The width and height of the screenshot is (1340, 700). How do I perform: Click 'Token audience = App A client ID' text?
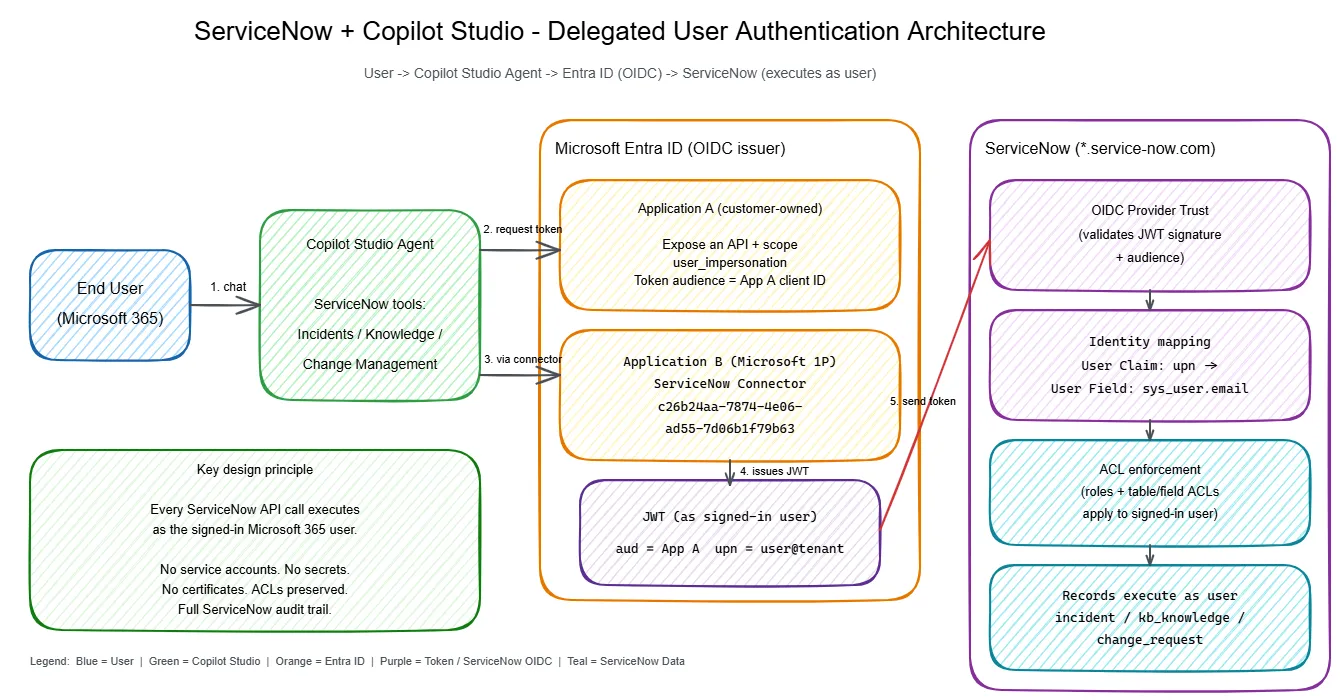tap(730, 281)
